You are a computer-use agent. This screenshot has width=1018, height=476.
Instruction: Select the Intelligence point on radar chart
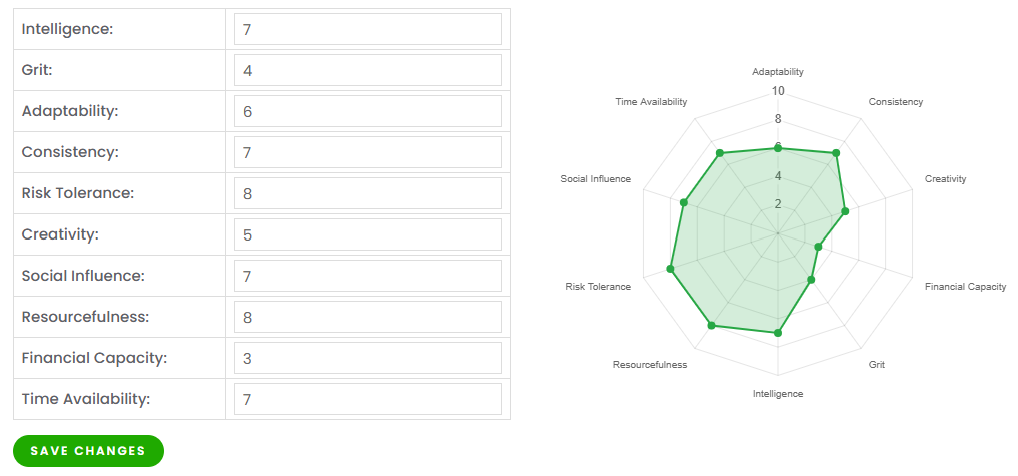click(x=778, y=332)
